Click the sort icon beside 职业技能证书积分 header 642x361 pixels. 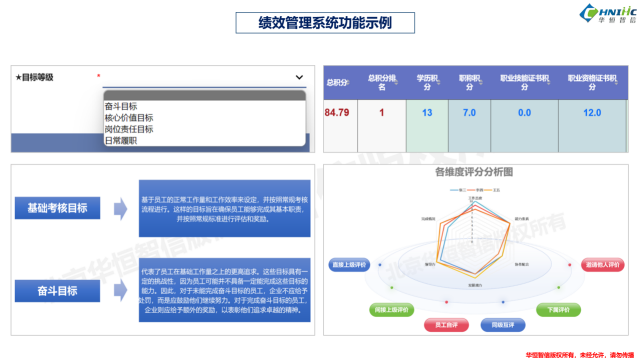coord(548,83)
